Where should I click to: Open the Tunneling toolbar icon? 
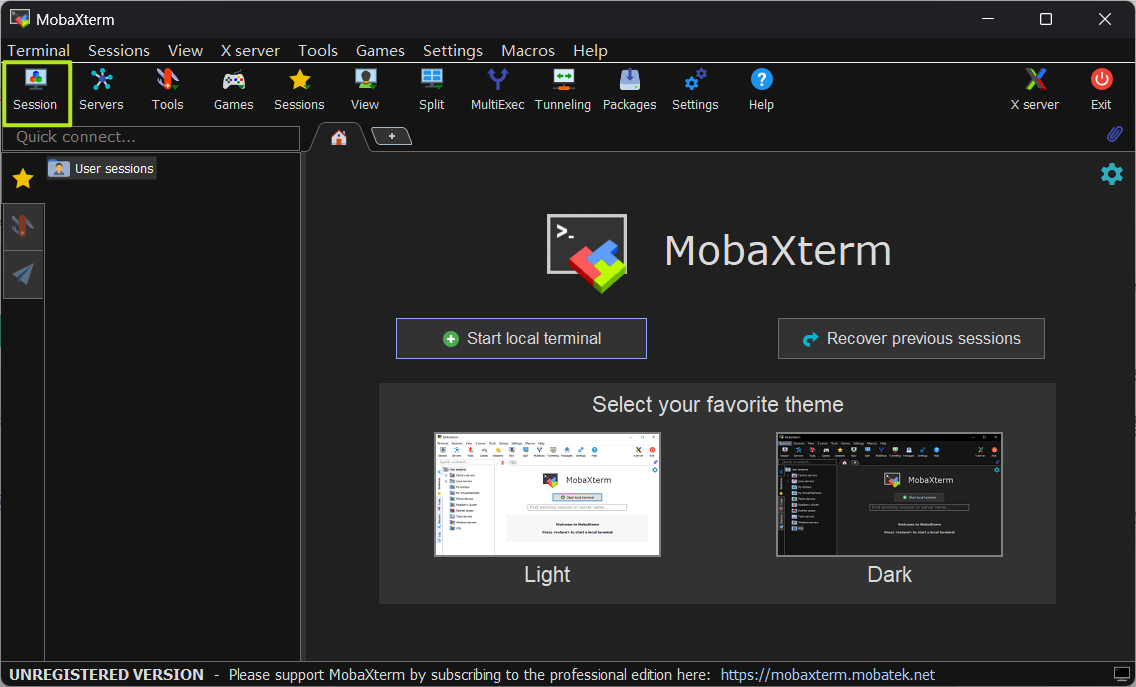point(563,91)
